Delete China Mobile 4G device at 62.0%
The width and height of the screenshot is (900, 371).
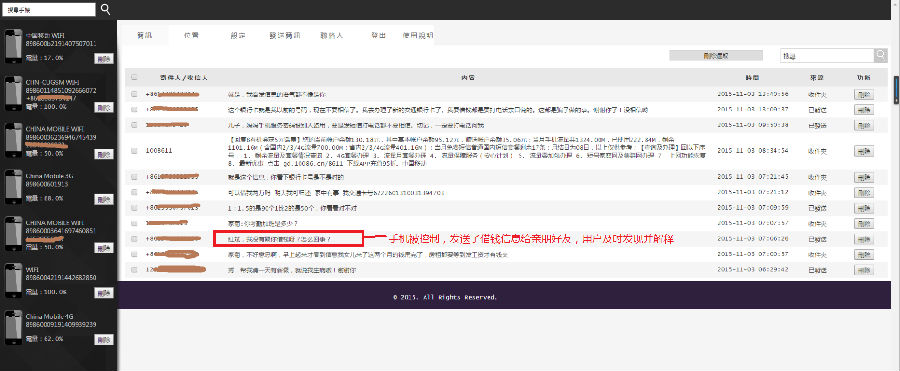(104, 339)
